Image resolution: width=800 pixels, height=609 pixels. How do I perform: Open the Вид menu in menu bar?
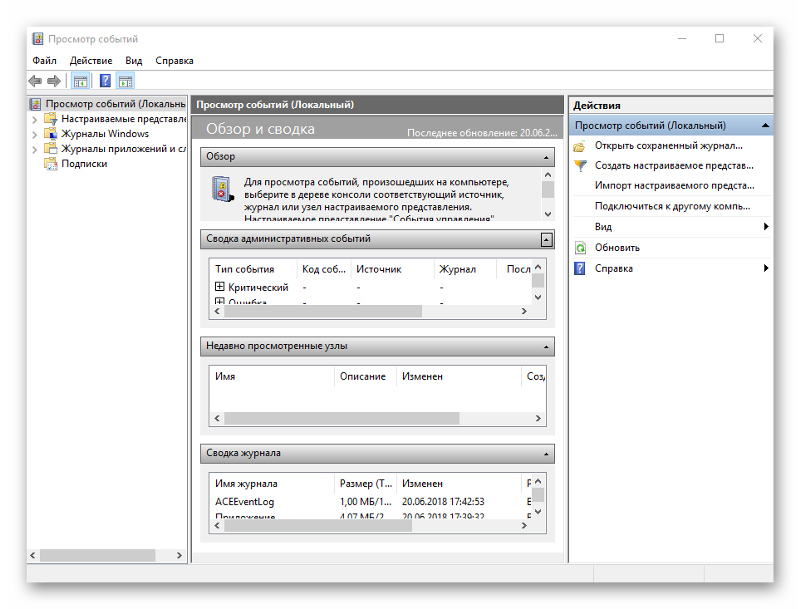coord(133,61)
